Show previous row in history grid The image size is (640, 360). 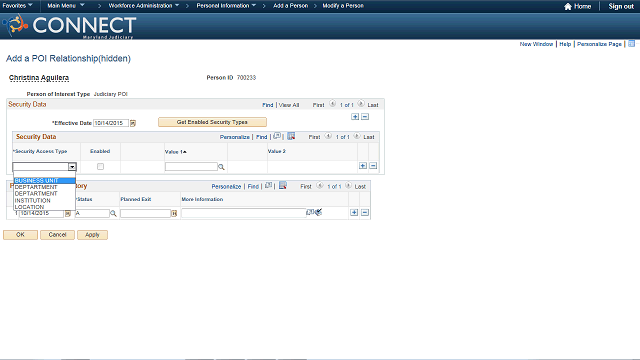tap(320, 186)
